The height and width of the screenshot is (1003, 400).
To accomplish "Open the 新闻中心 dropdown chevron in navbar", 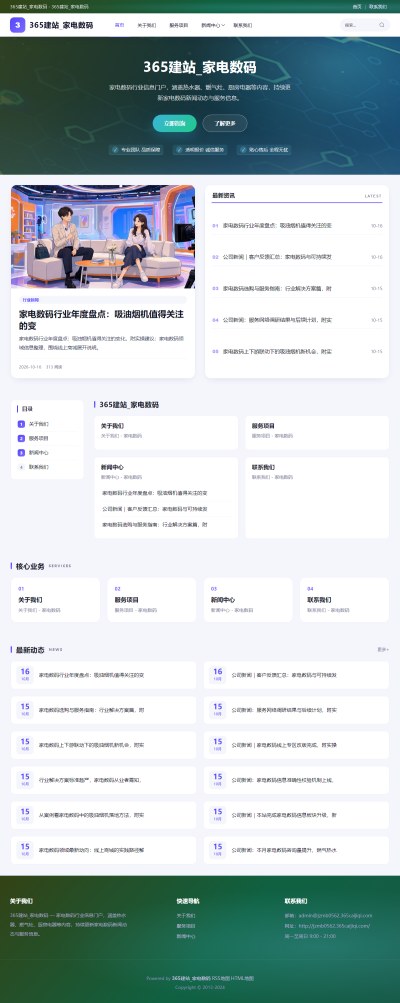I will click(223, 26).
